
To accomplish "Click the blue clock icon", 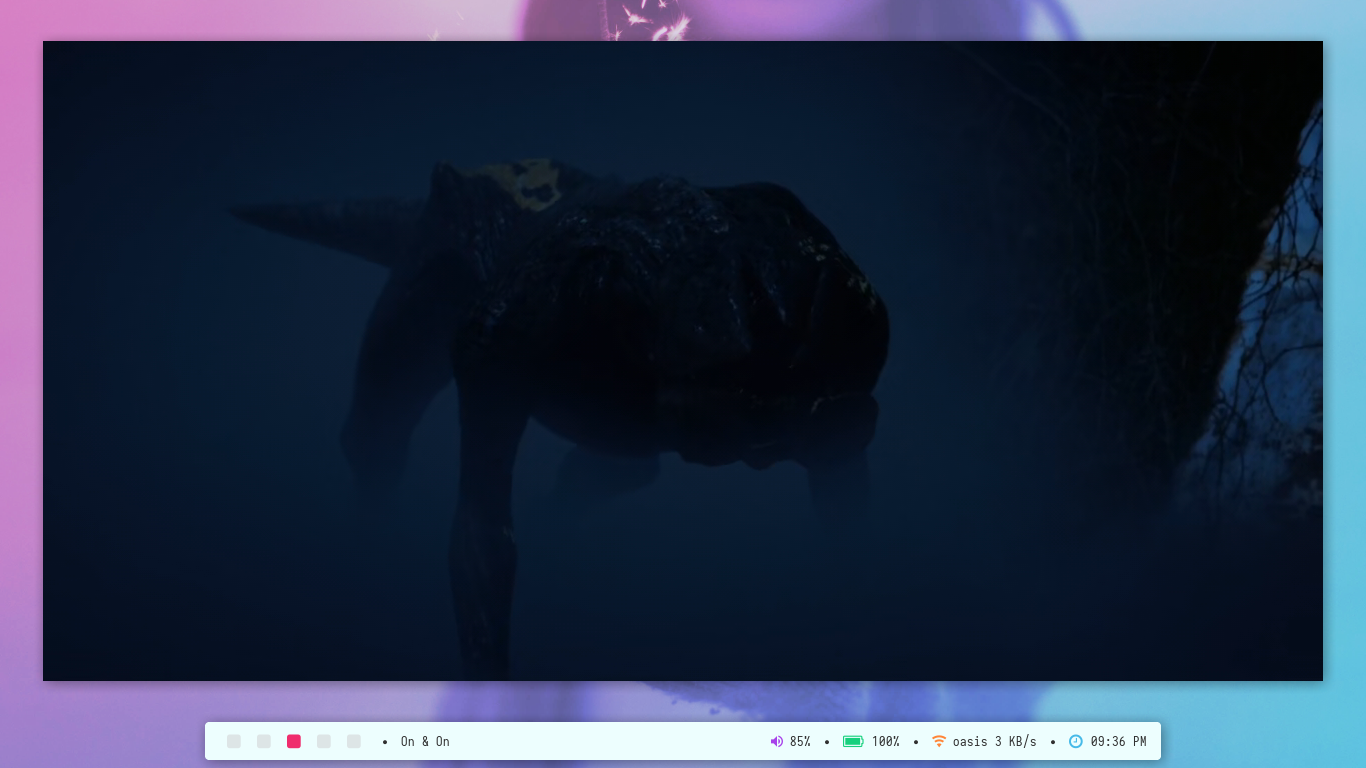I will (1076, 741).
